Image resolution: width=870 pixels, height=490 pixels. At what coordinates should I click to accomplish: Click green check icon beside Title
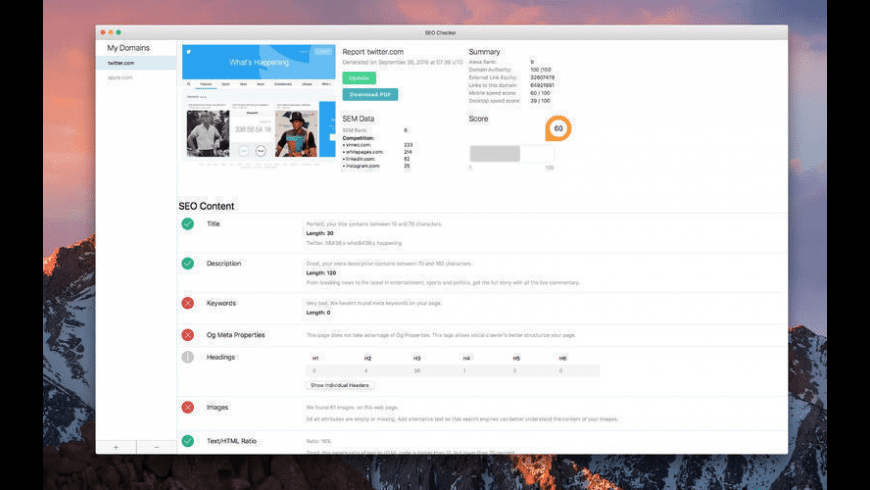pyautogui.click(x=188, y=224)
